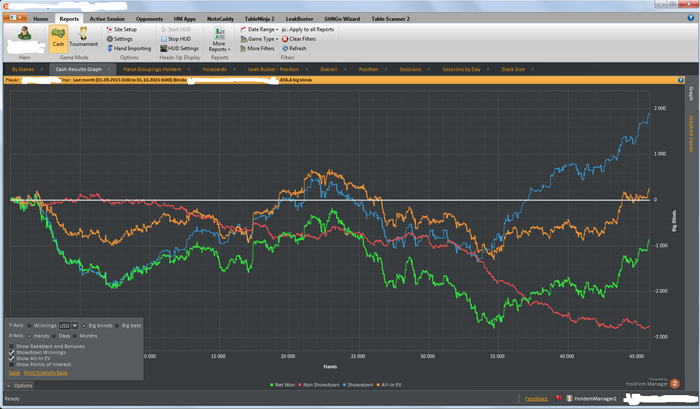Select Big blinds for the Y-axis
This screenshot has width=700, height=409.
[83, 326]
